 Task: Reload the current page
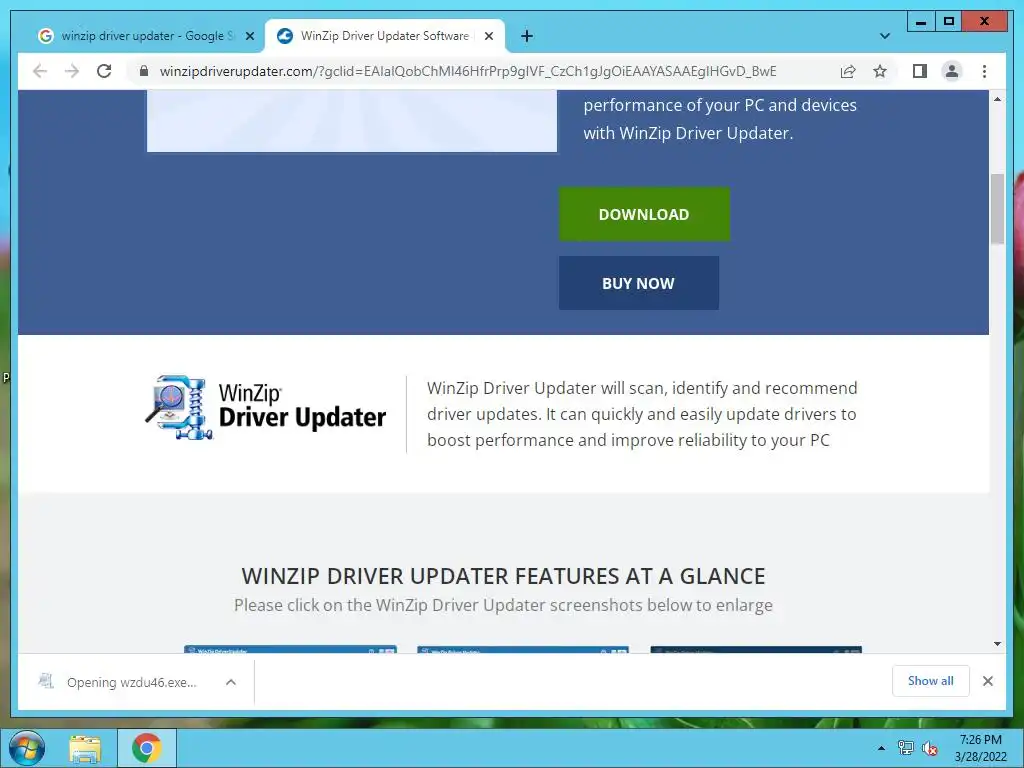click(104, 71)
